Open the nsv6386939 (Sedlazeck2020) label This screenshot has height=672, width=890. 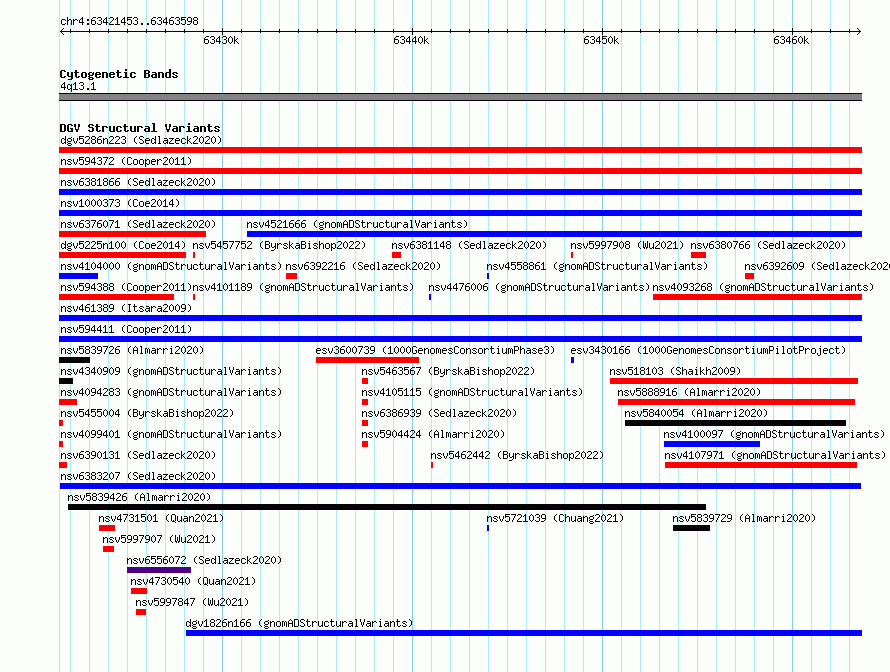click(x=439, y=413)
